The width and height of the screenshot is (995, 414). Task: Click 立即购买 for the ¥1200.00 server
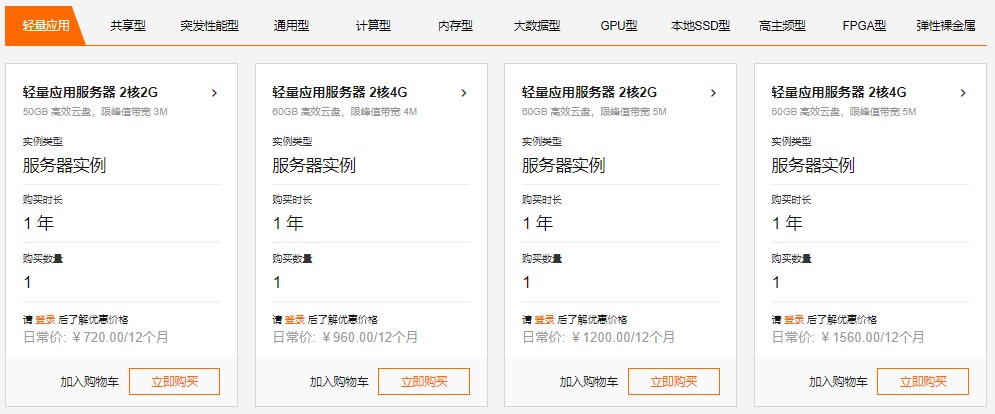point(674,382)
